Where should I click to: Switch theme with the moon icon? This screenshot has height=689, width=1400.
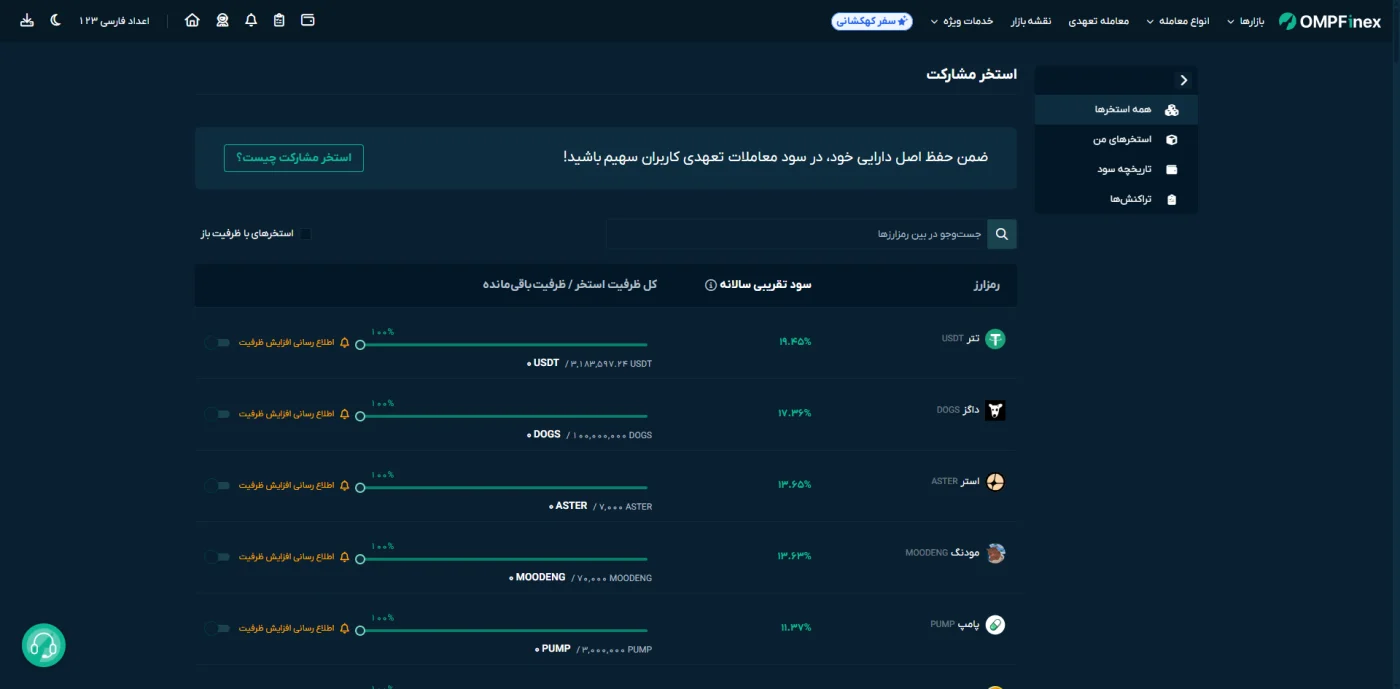55,20
